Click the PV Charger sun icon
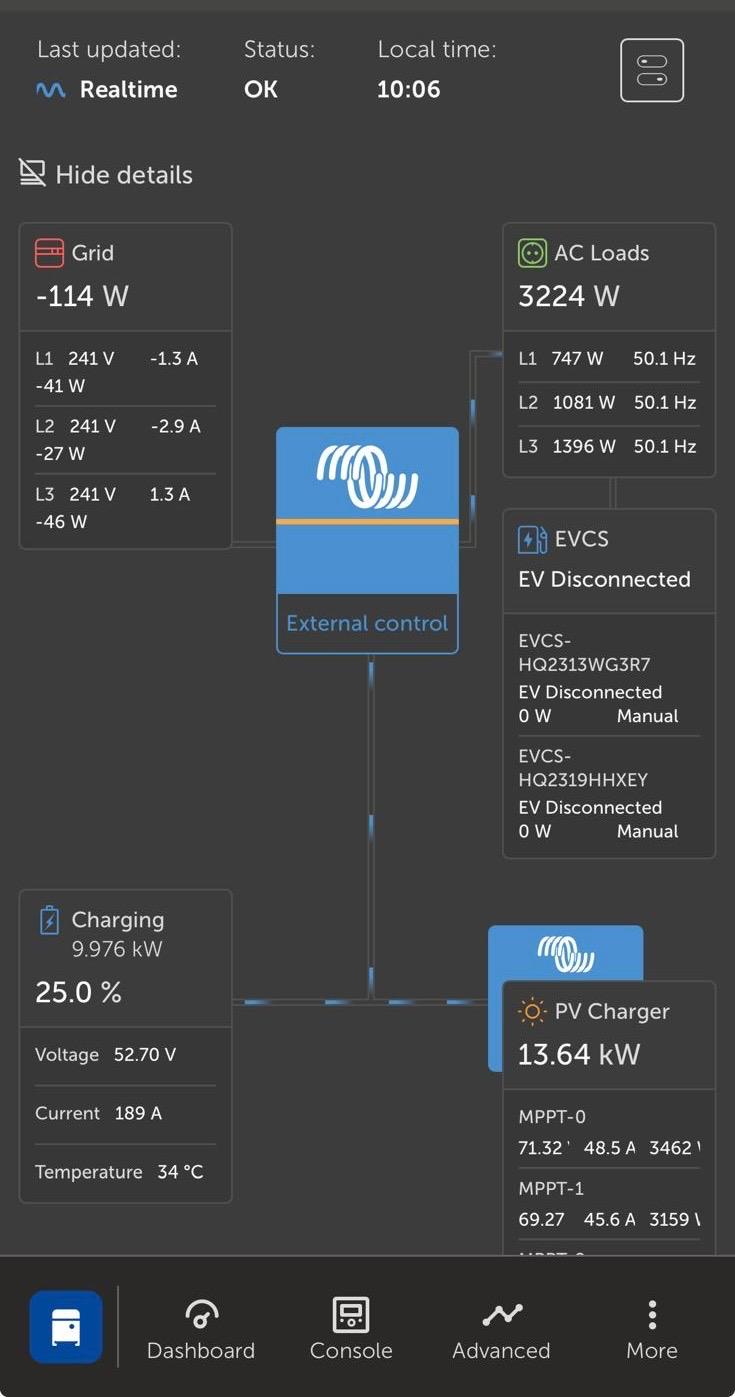 [x=532, y=1012]
